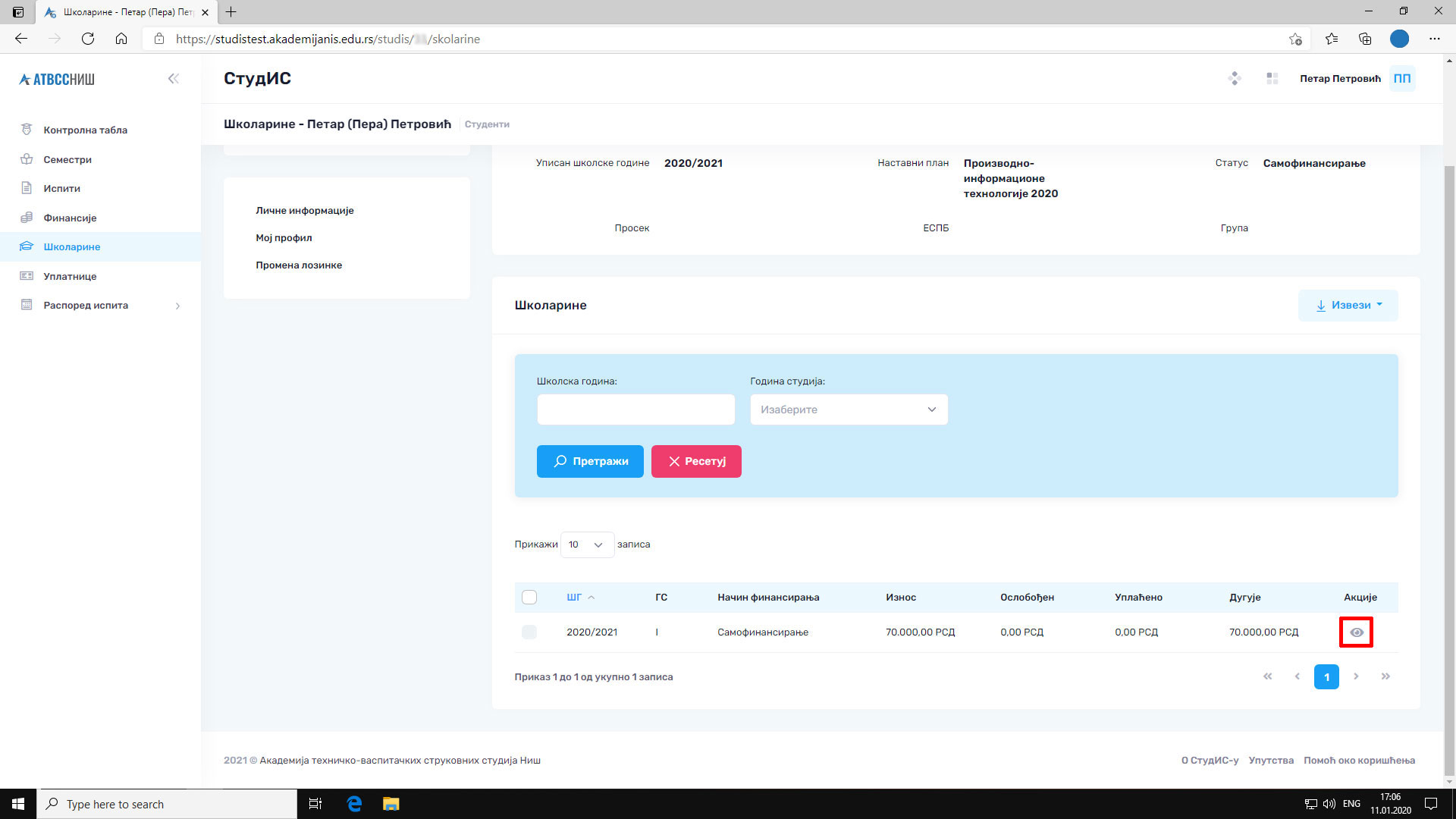Go to browser home page
Screen dimensions: 1456x819
point(121,39)
